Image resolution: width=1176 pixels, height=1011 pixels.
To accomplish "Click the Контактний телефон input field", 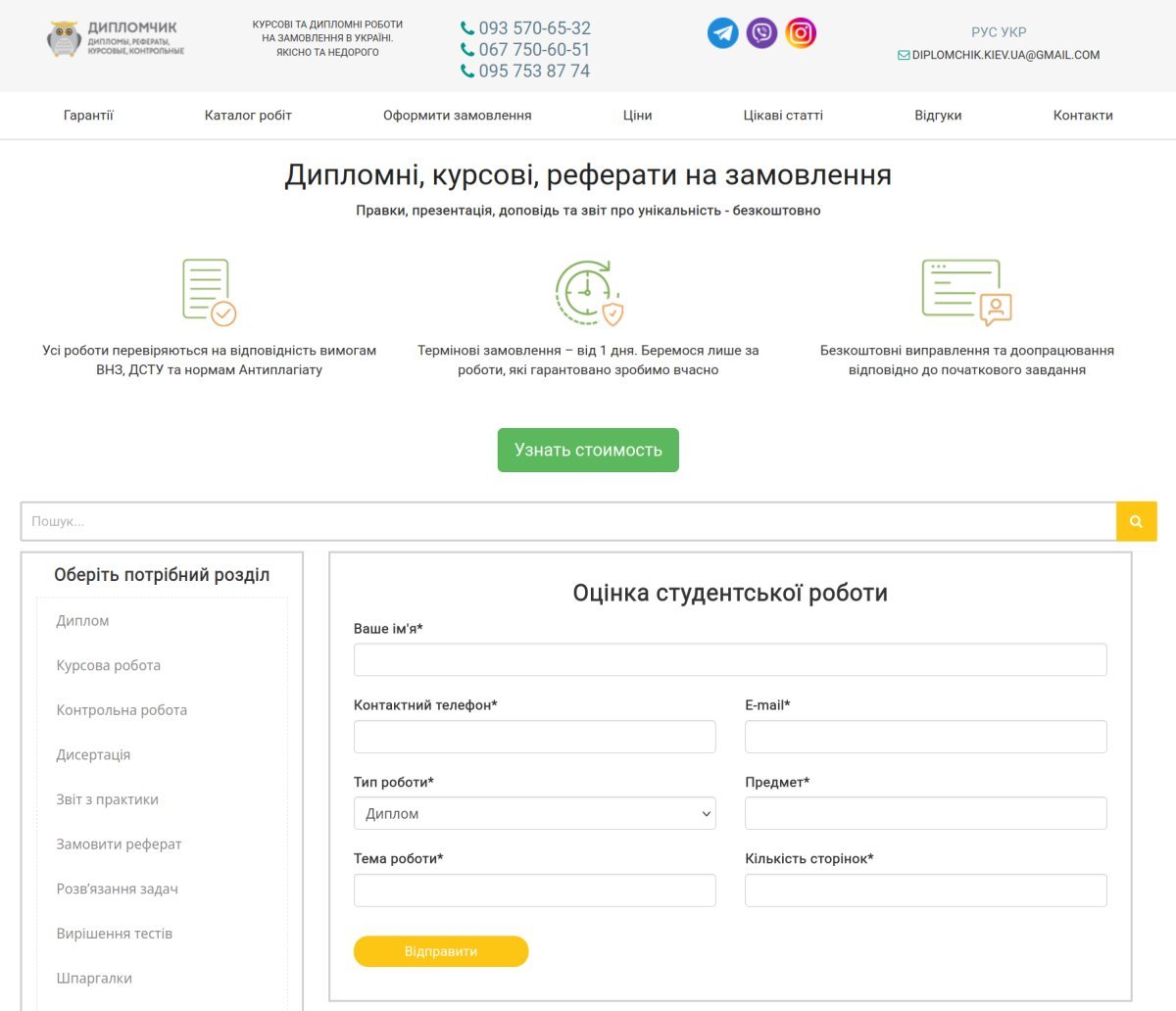I will pyautogui.click(x=534, y=737).
